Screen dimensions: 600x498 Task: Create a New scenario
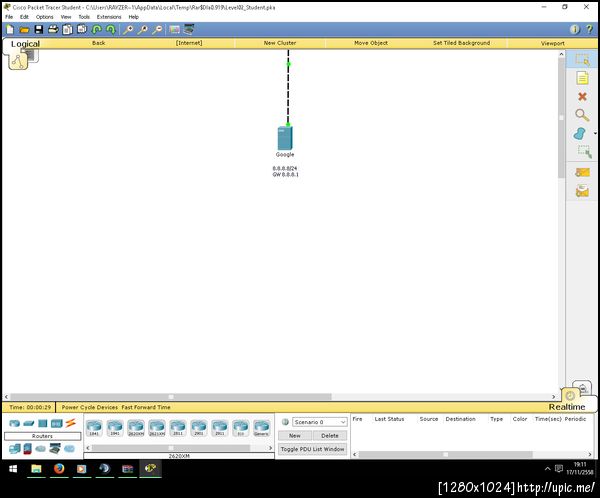[x=295, y=436]
